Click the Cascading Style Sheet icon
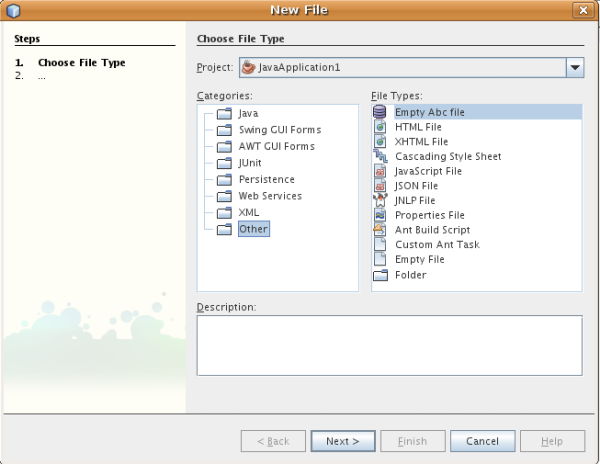This screenshot has height=464, width=600. tap(380, 156)
